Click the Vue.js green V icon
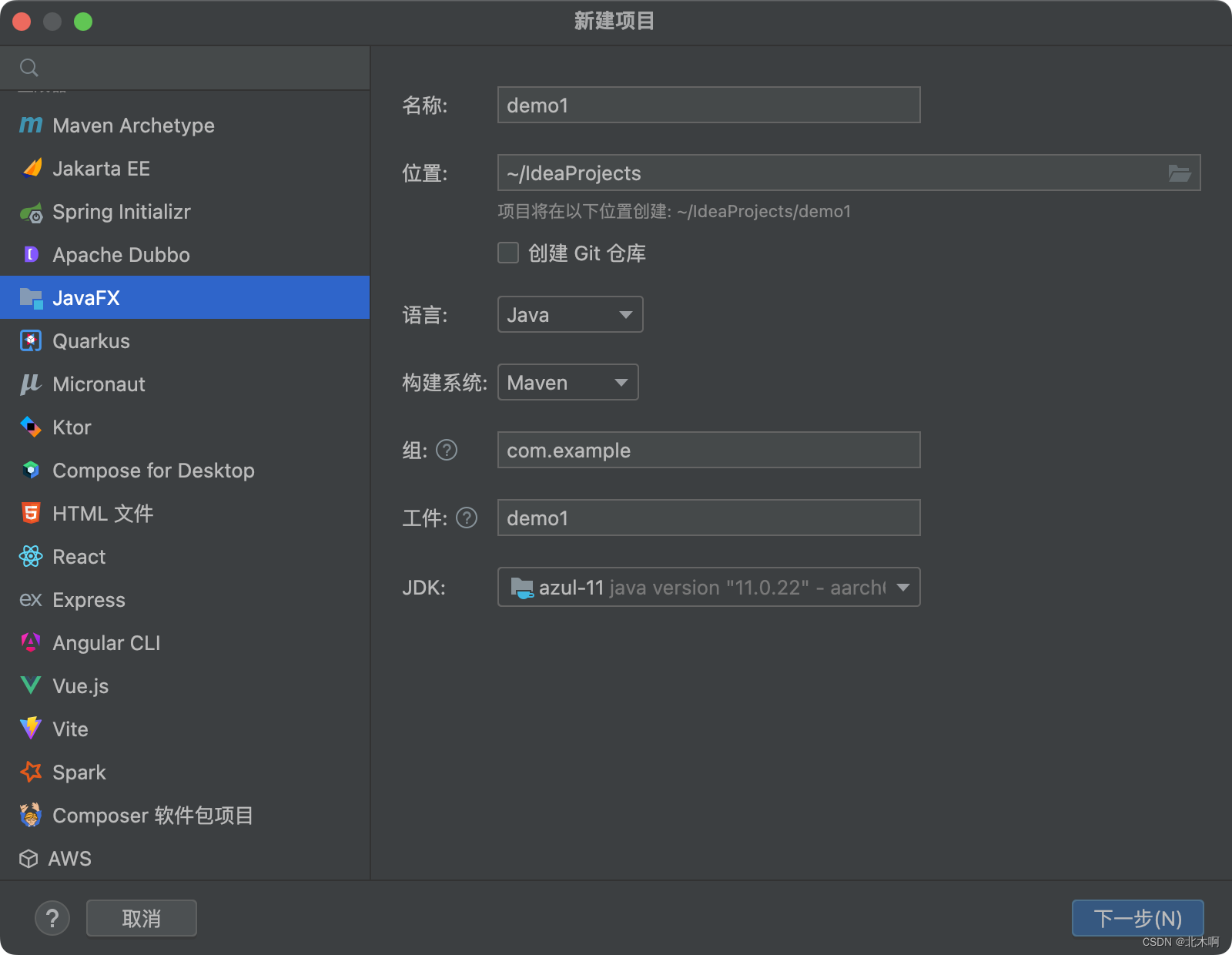1232x955 pixels. click(31, 685)
